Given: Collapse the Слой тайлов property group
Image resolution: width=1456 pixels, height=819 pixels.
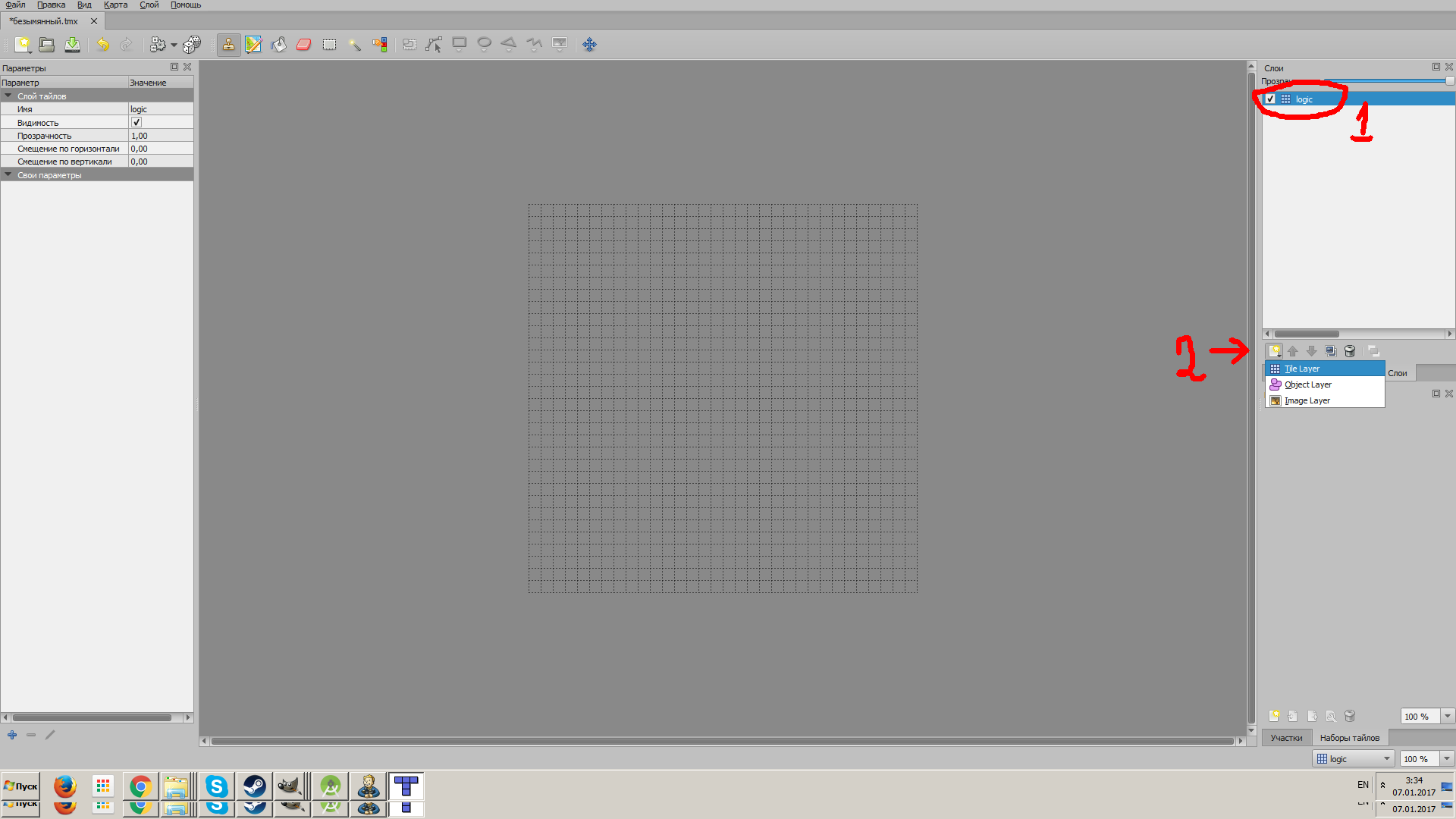Looking at the screenshot, I should (8, 96).
